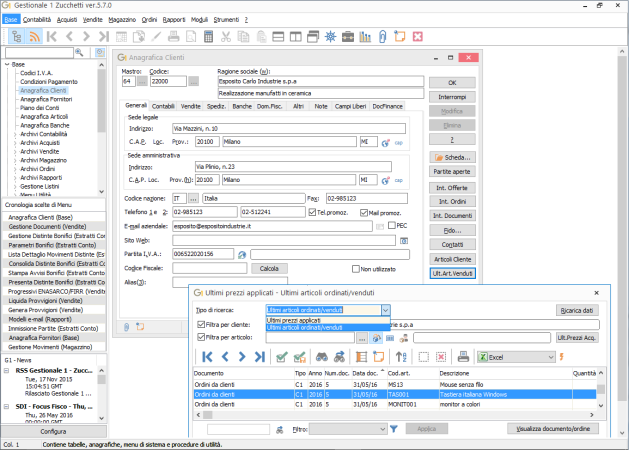The image size is (629, 450).
Task: Click the scissors cut icon
Action: [226, 37]
